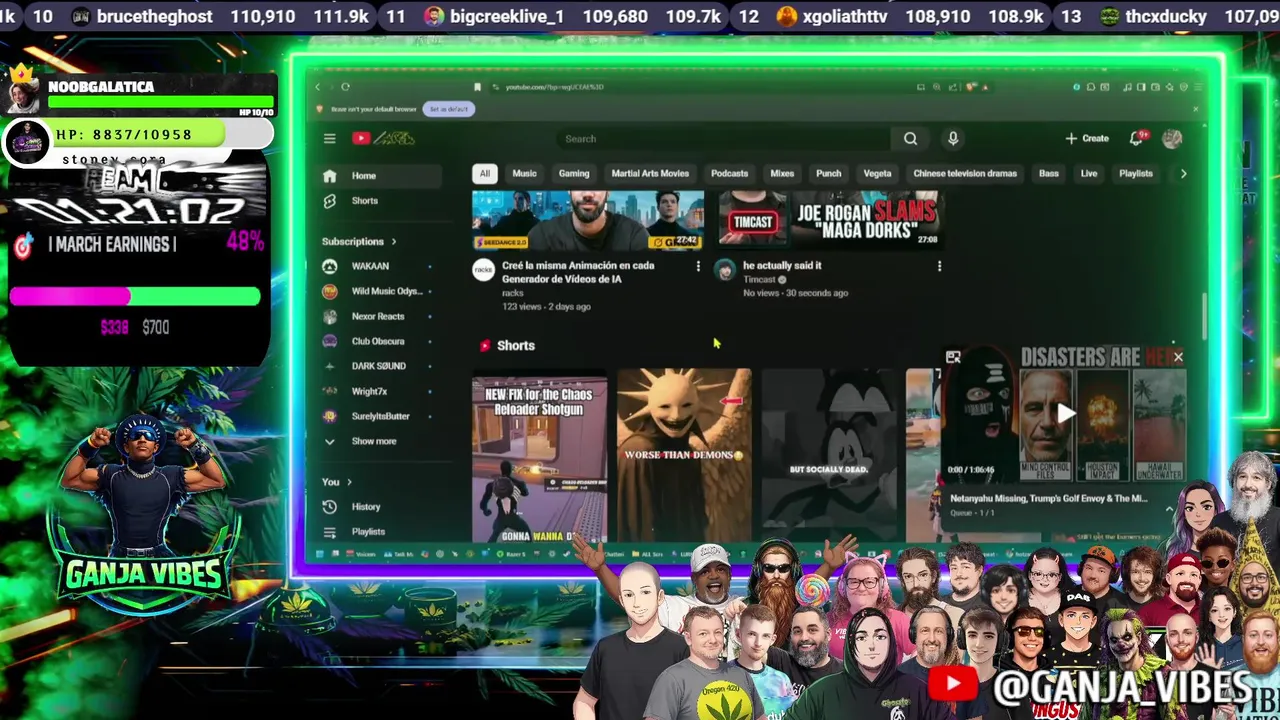Screen dimensions: 1280x720
Task: Click the racks channel avatar
Action: coord(484,270)
